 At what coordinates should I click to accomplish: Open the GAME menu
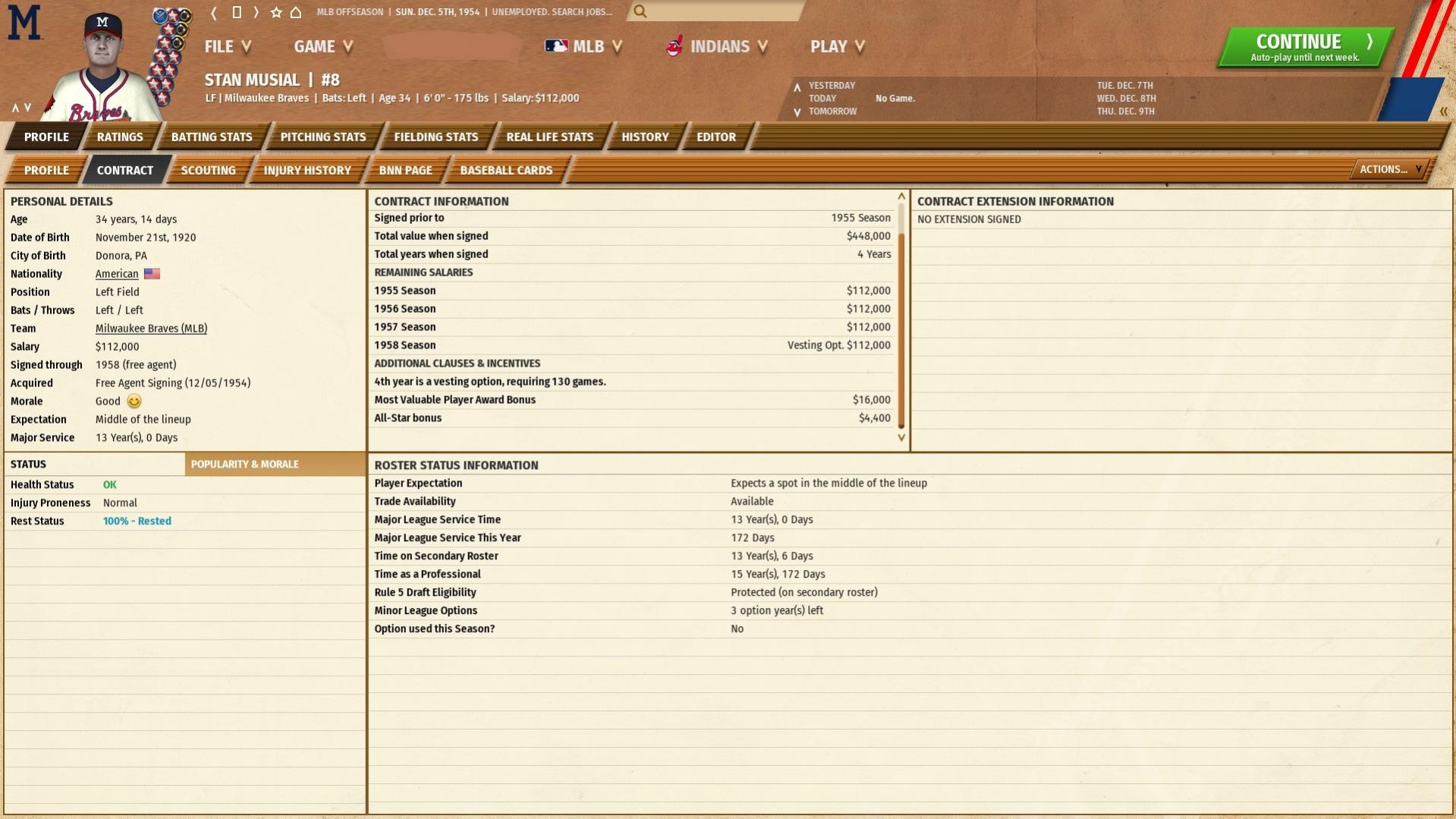323,46
